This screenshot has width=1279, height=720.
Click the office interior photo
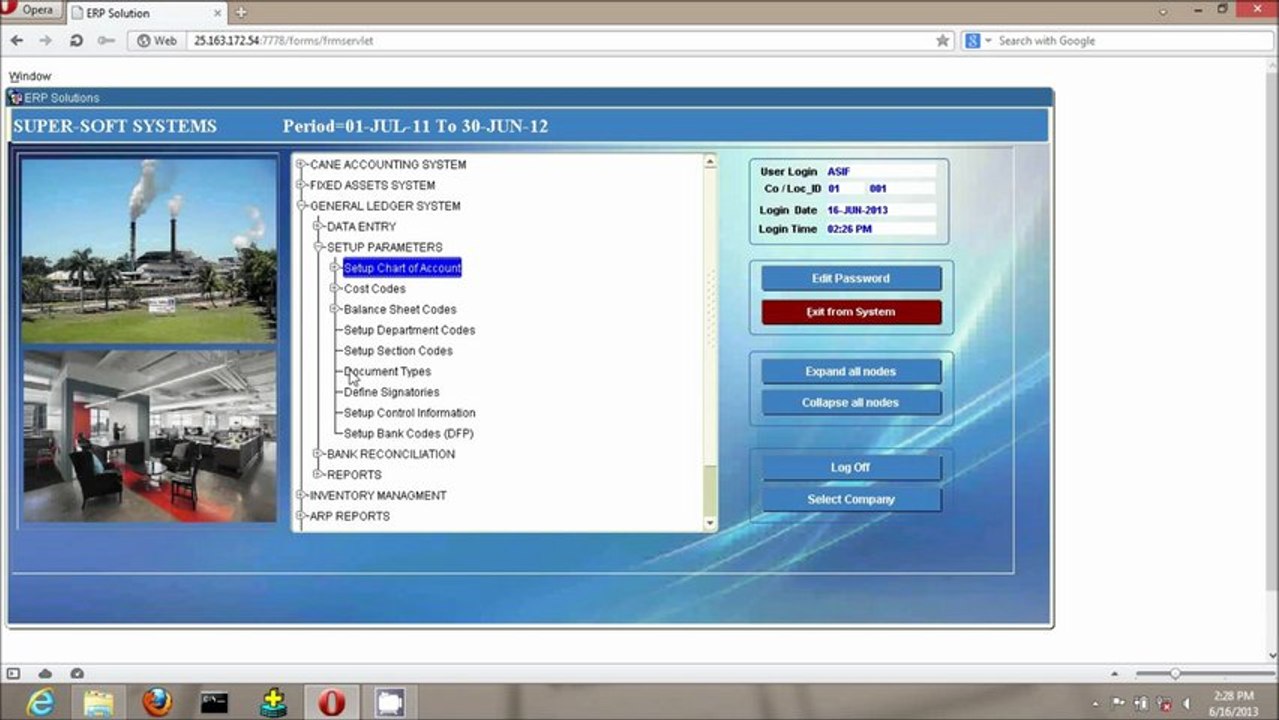[x=149, y=436]
